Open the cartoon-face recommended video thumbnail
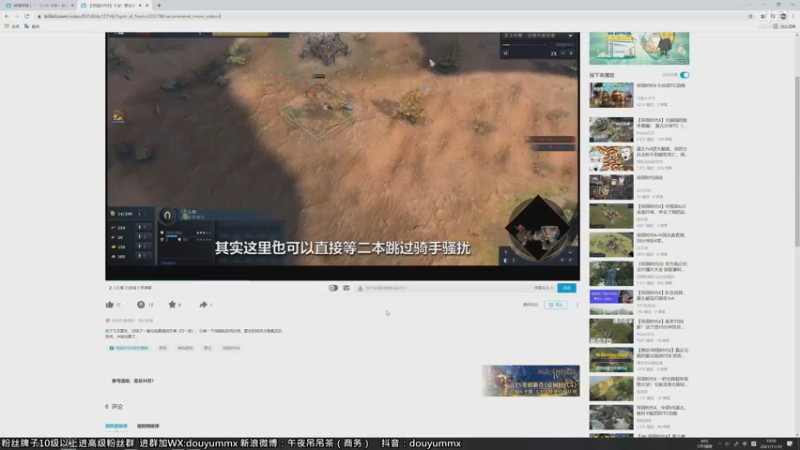The width and height of the screenshot is (800, 450). point(611,158)
